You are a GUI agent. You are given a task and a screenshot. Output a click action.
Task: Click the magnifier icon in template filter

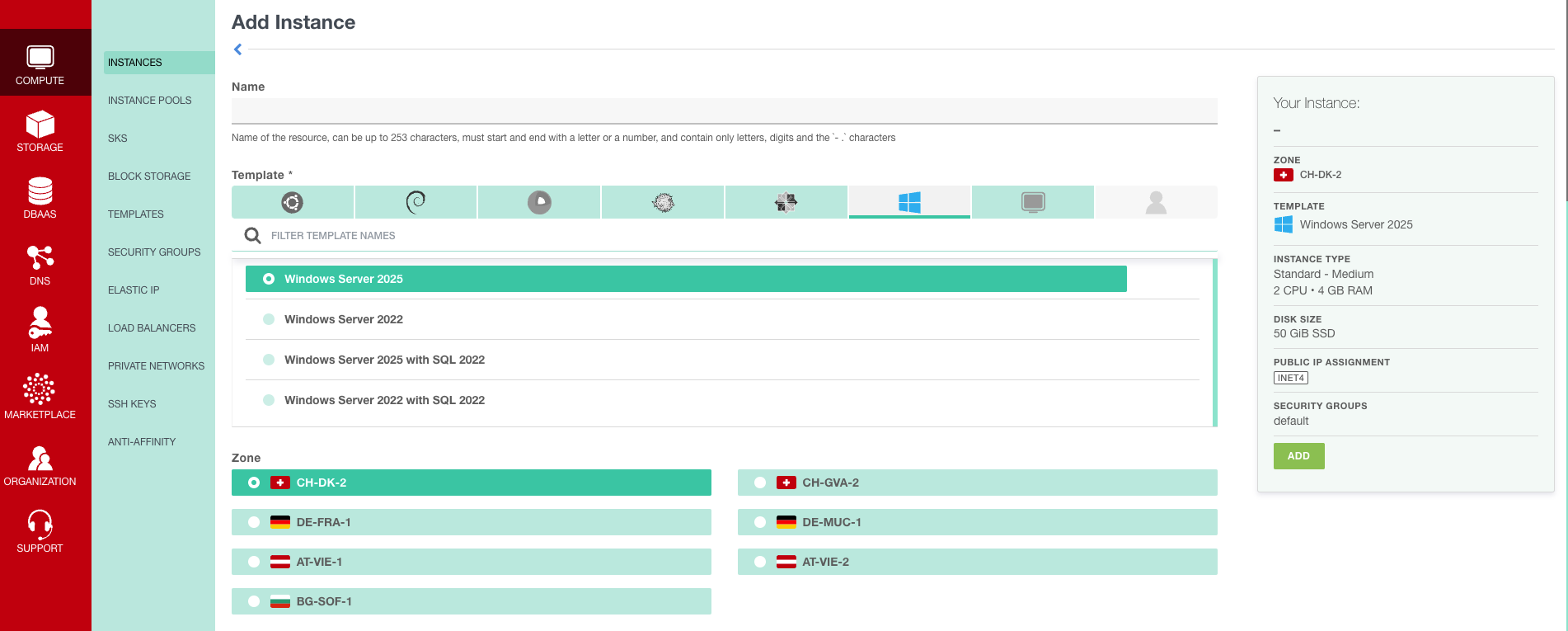point(252,236)
